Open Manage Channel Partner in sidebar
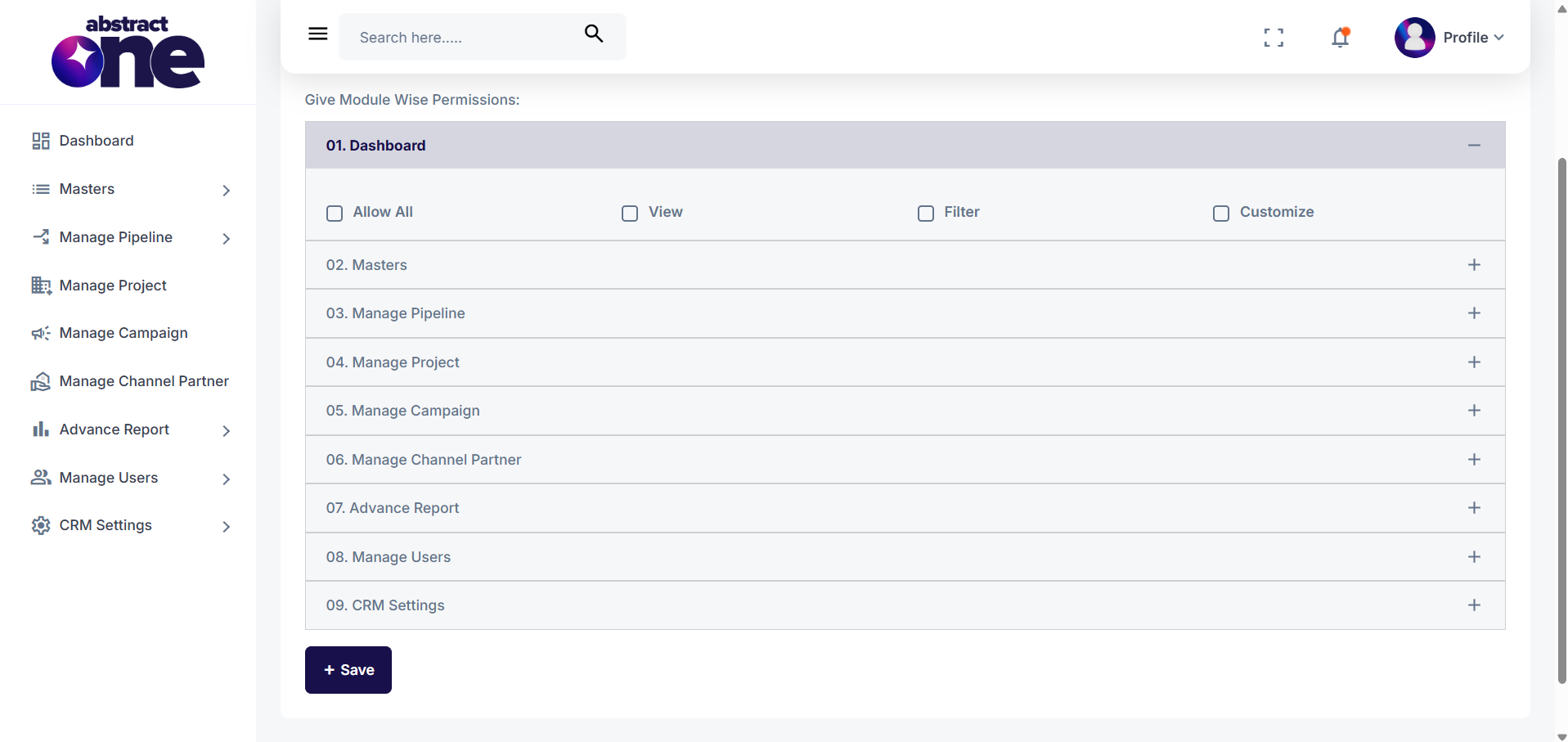The image size is (1568, 742). pos(144,381)
